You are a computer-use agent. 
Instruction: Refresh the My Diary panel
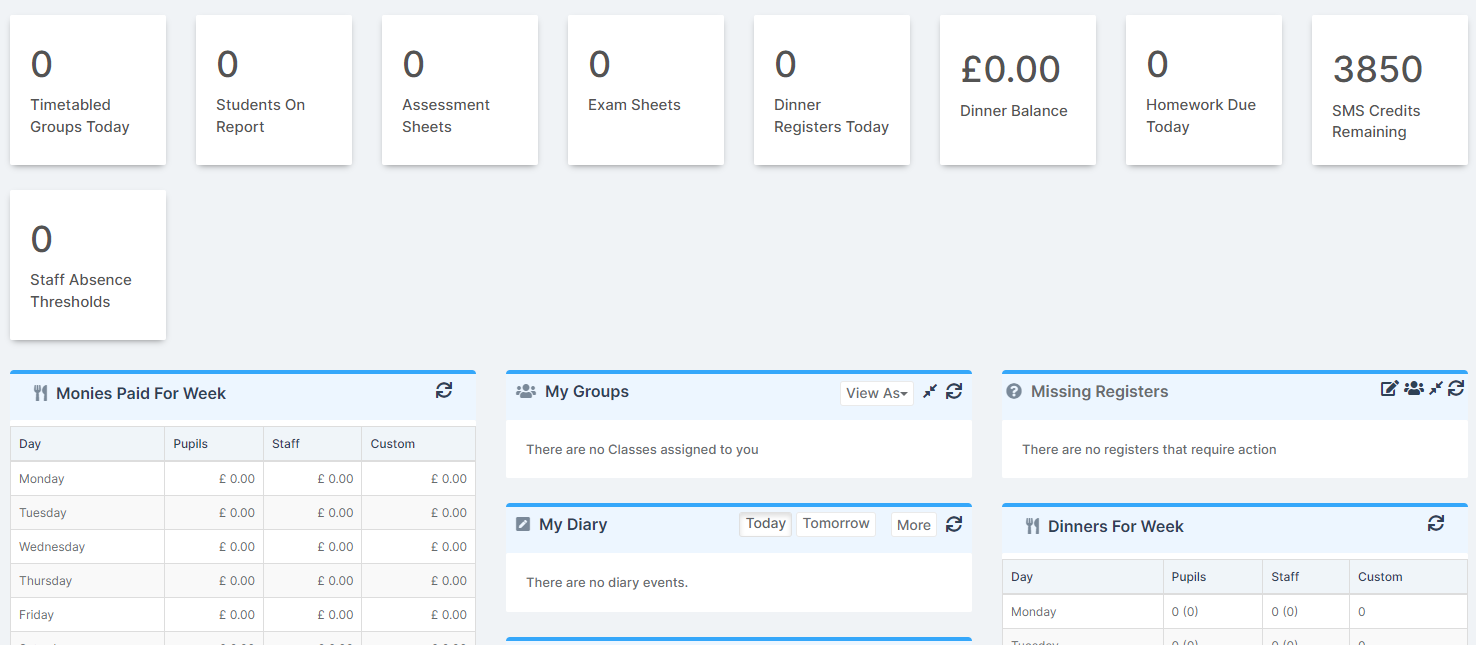click(954, 524)
